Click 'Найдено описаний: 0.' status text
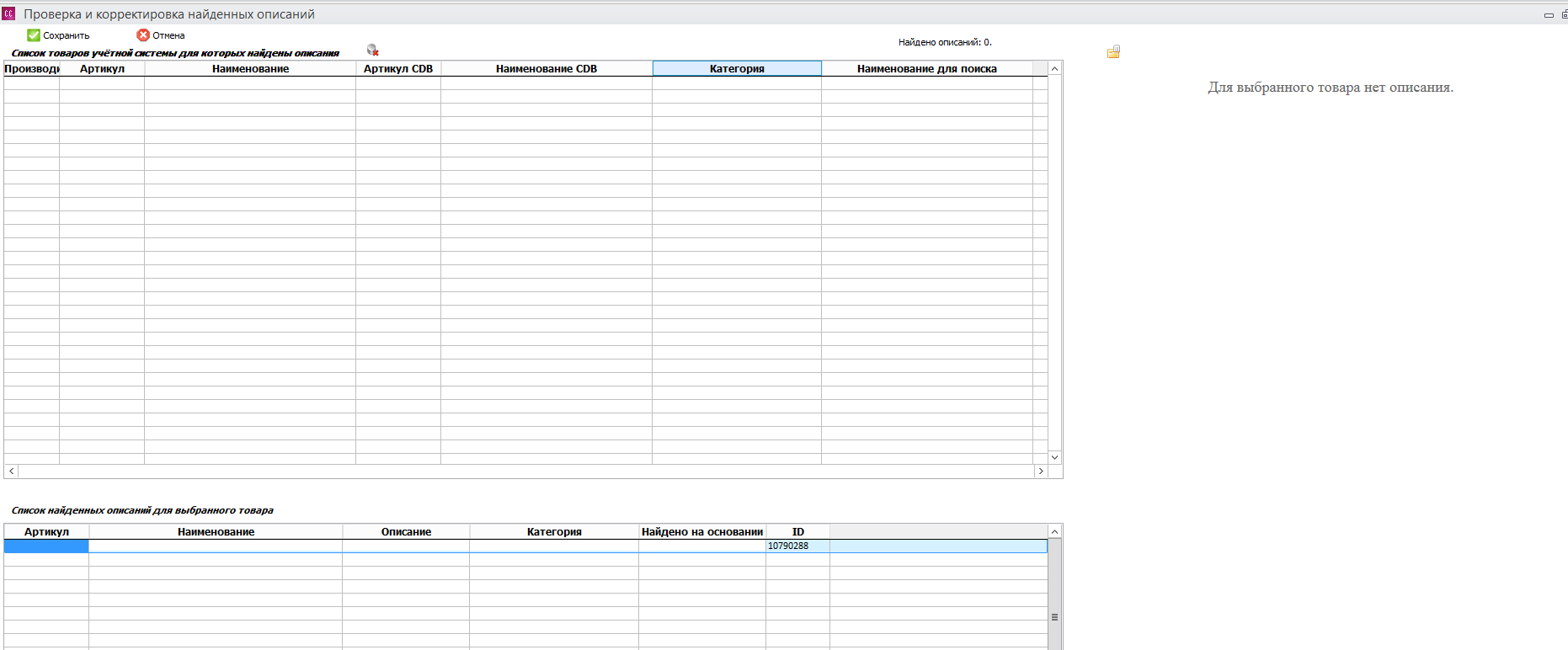The width and height of the screenshot is (1568, 650). tap(945, 42)
